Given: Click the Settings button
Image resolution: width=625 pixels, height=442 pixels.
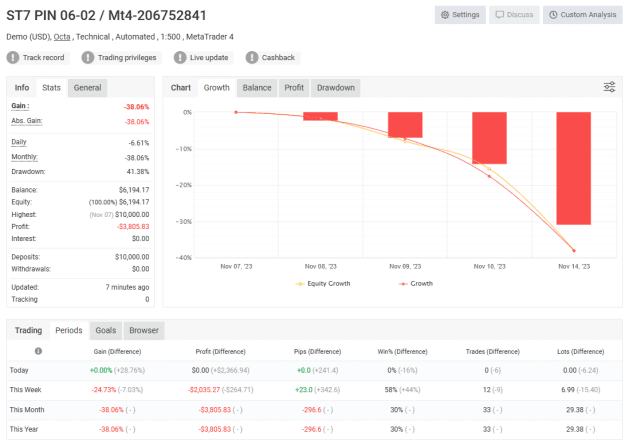Looking at the screenshot, I should [460, 15].
